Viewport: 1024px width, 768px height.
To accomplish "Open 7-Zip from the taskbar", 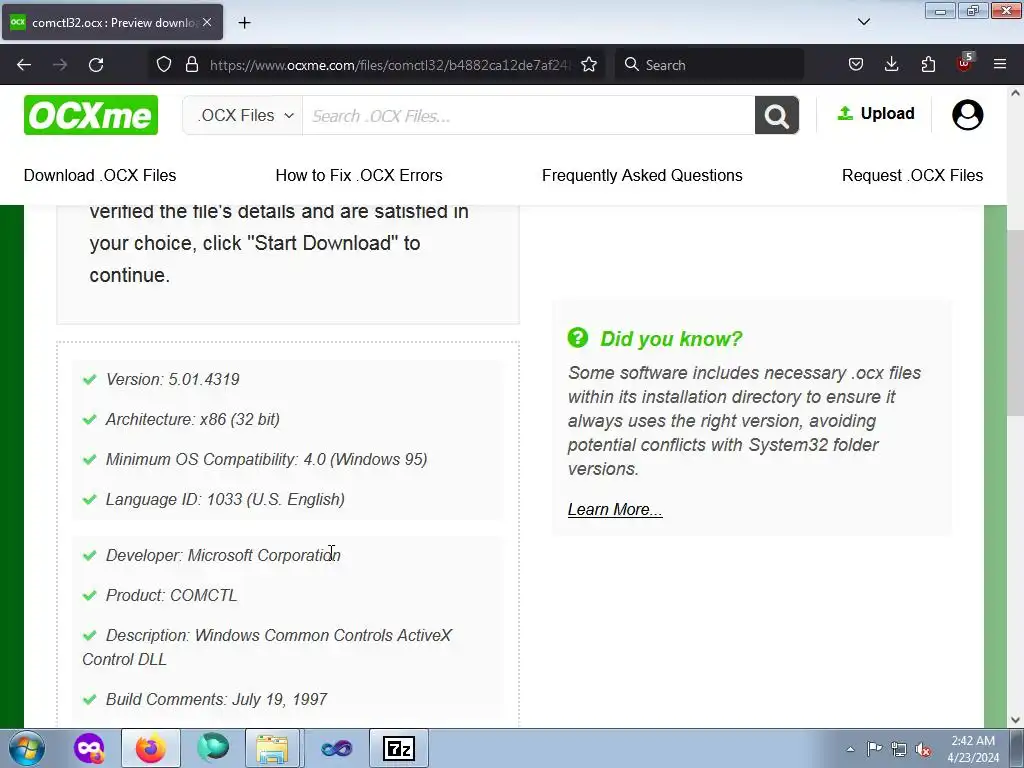I will click(399, 748).
